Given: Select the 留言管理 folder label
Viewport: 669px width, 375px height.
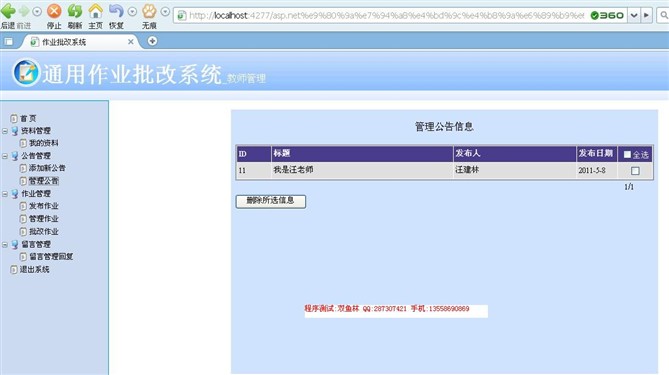Looking at the screenshot, I should (36, 244).
